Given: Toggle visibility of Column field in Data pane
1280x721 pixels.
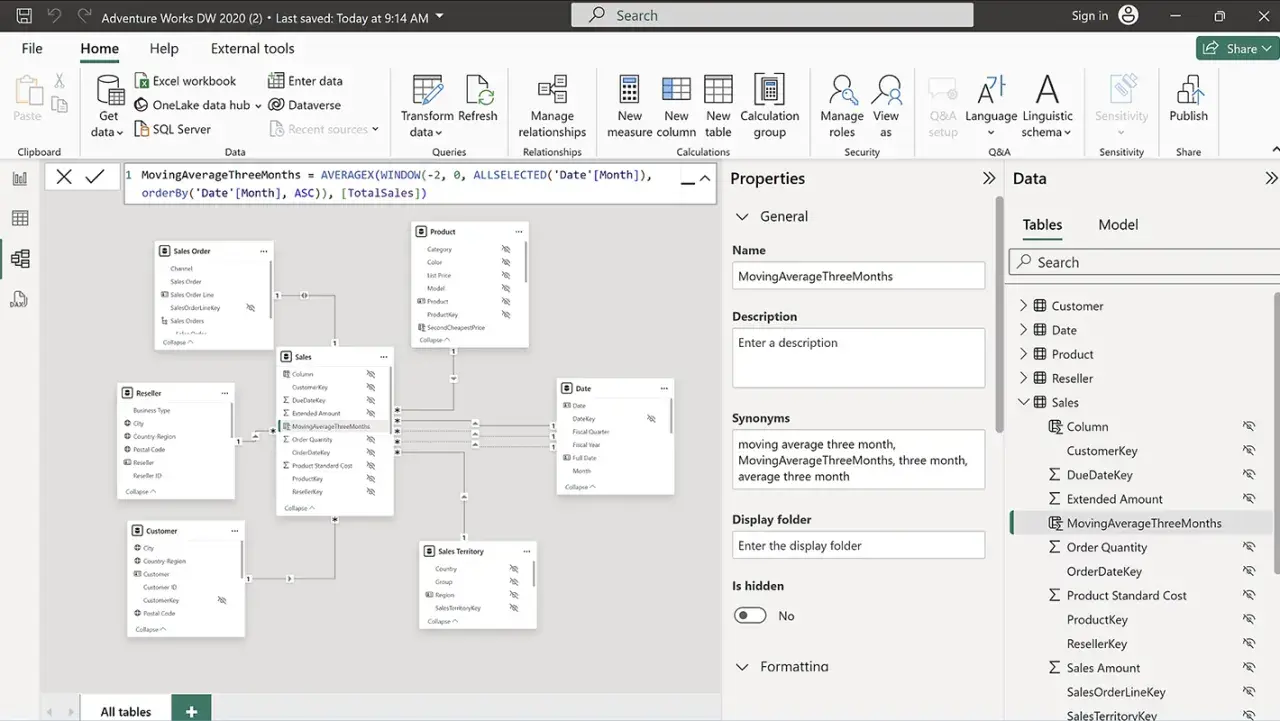Looking at the screenshot, I should [1248, 426].
